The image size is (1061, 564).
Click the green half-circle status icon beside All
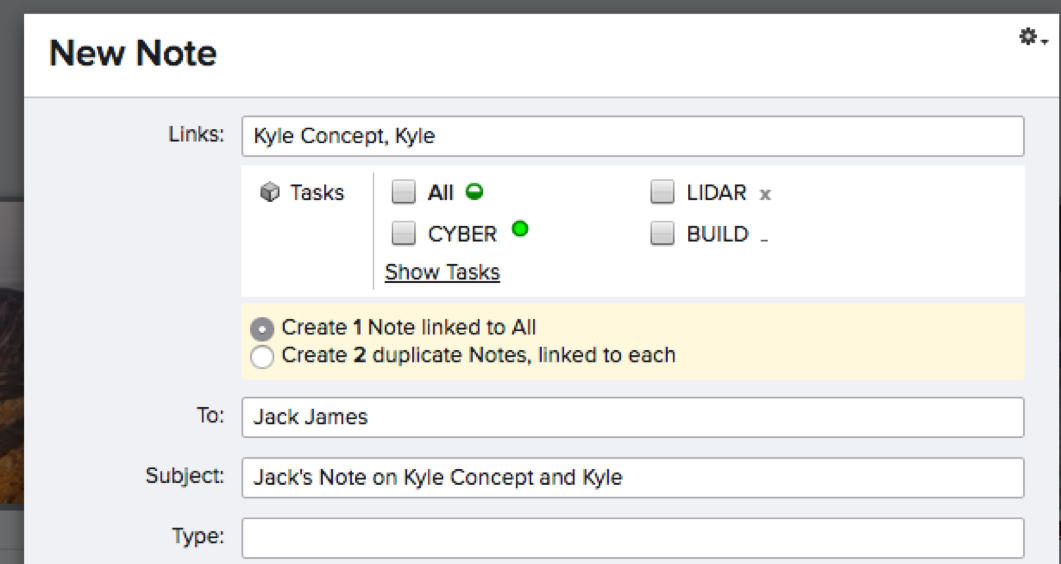475,192
